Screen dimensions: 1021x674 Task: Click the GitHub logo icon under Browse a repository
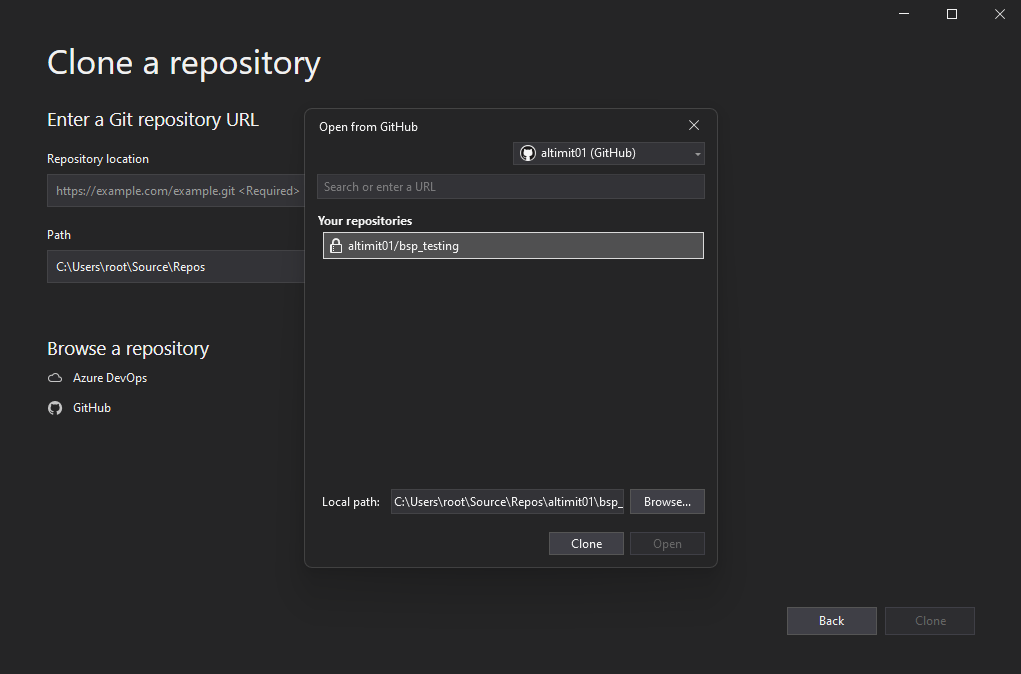pyautogui.click(x=55, y=408)
